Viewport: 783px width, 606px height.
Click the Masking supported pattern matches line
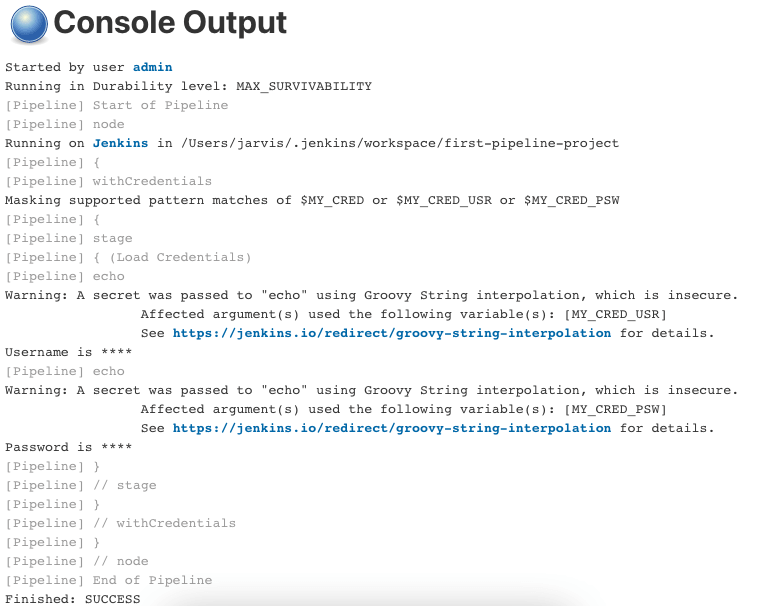pos(312,200)
